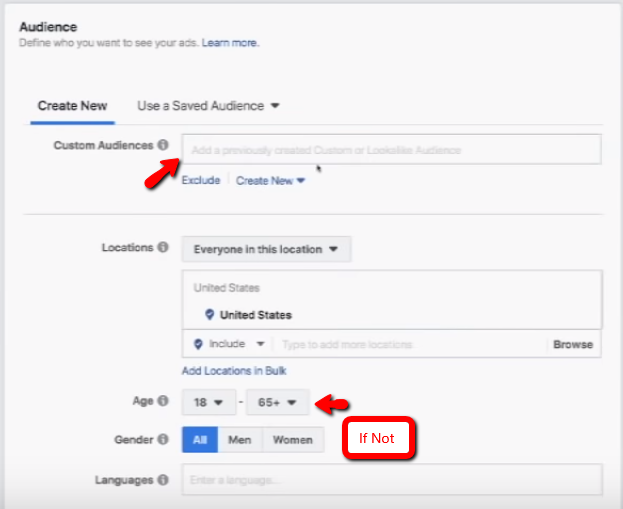Expand the Everyone in this location dropdown

point(266,249)
